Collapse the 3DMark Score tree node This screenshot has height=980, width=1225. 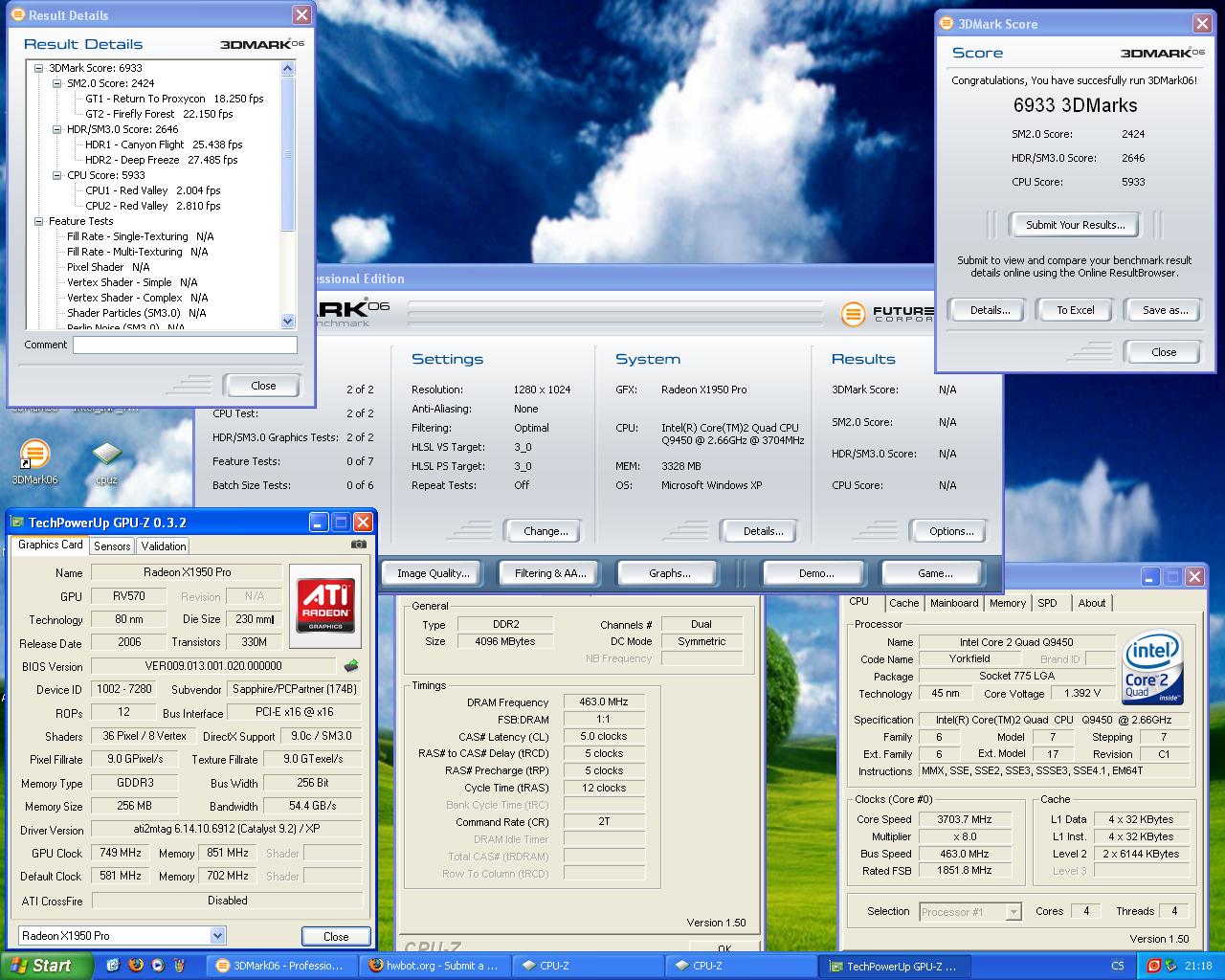[x=39, y=68]
